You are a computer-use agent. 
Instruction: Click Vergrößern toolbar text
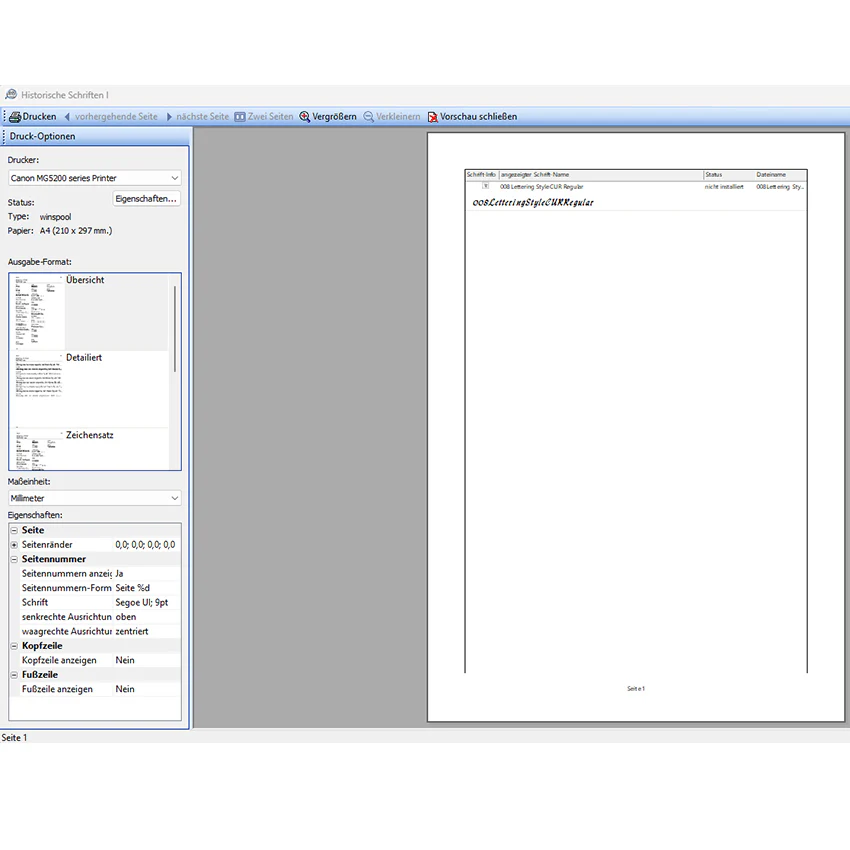point(334,117)
